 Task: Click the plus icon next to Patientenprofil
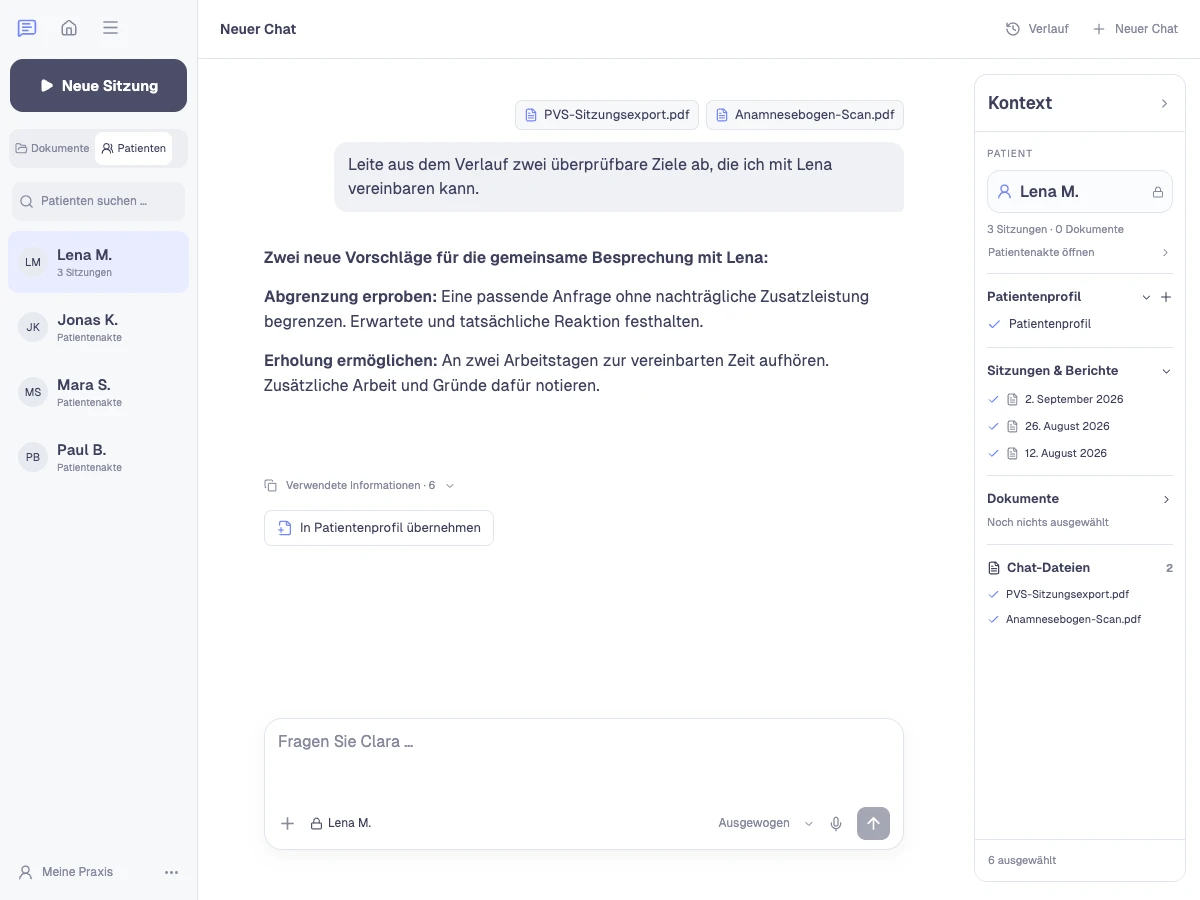[x=1166, y=297]
